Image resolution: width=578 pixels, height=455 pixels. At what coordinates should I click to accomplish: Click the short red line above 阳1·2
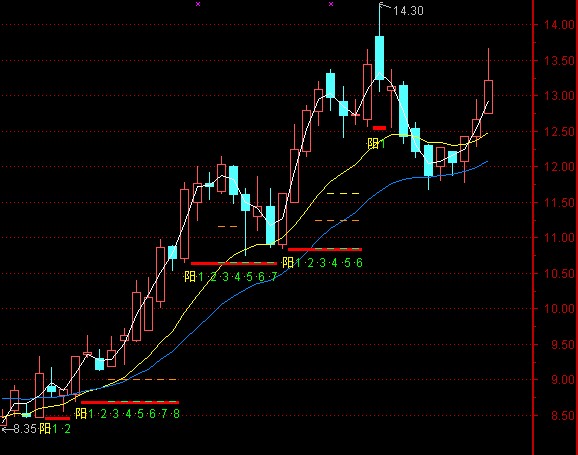click(57, 418)
